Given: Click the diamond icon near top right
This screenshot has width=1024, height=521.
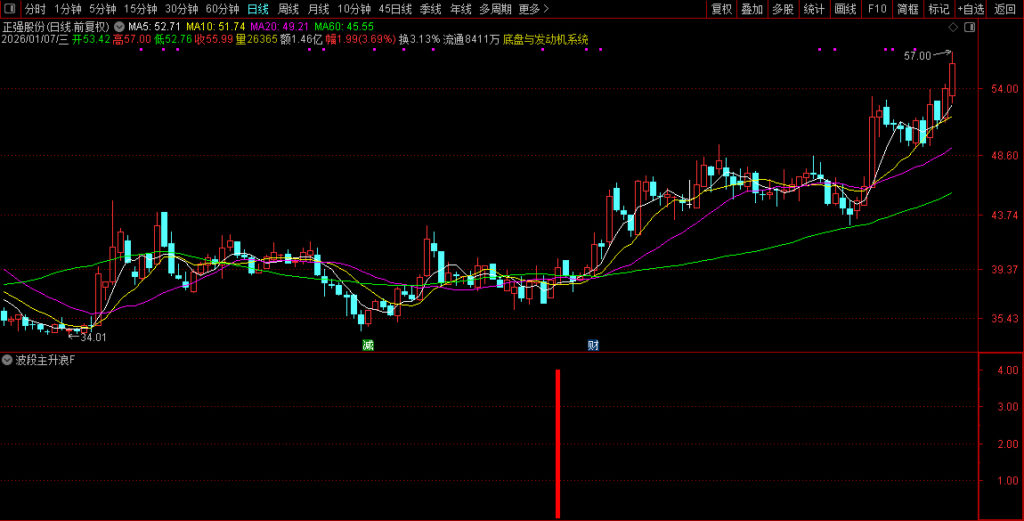Looking at the screenshot, I should [x=952, y=26].
